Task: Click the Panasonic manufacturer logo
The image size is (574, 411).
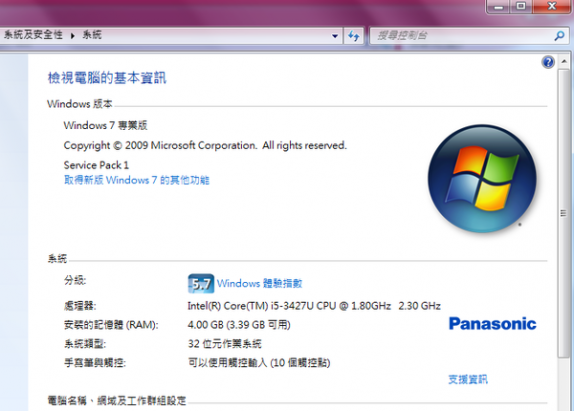Action: [x=492, y=324]
